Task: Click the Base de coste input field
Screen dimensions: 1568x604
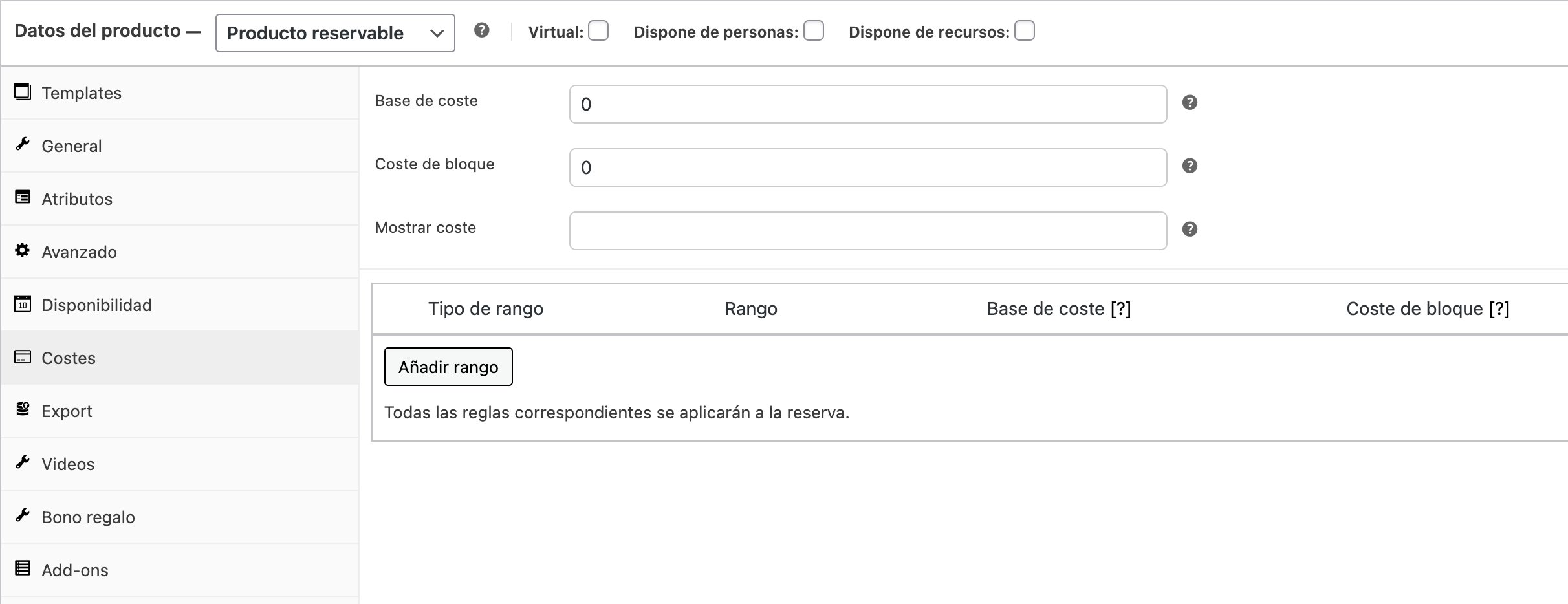Action: coord(867,104)
